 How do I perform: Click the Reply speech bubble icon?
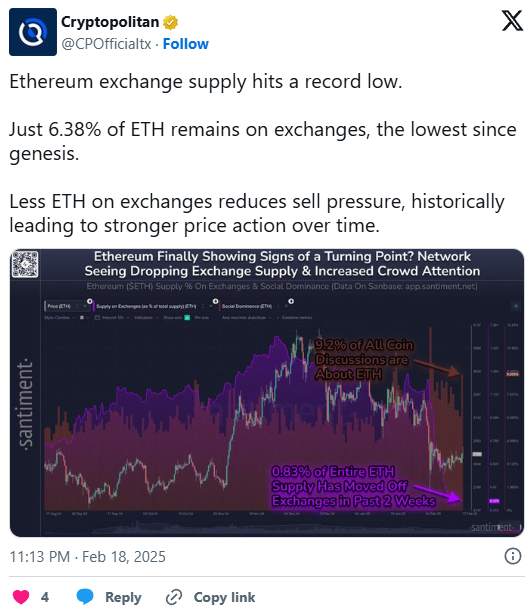[85, 597]
